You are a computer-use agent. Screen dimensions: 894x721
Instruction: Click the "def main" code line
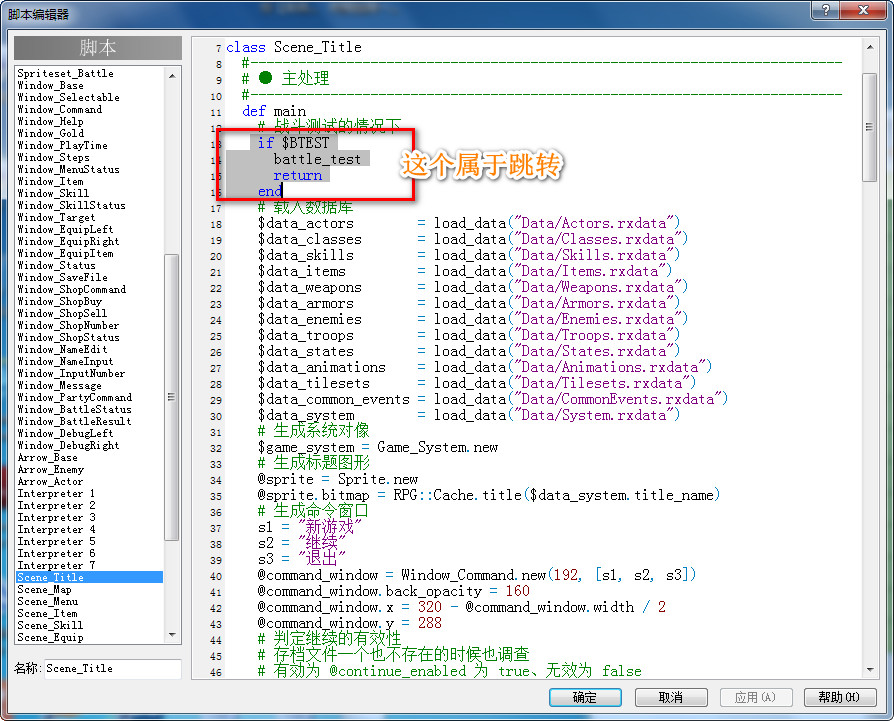[x=274, y=111]
